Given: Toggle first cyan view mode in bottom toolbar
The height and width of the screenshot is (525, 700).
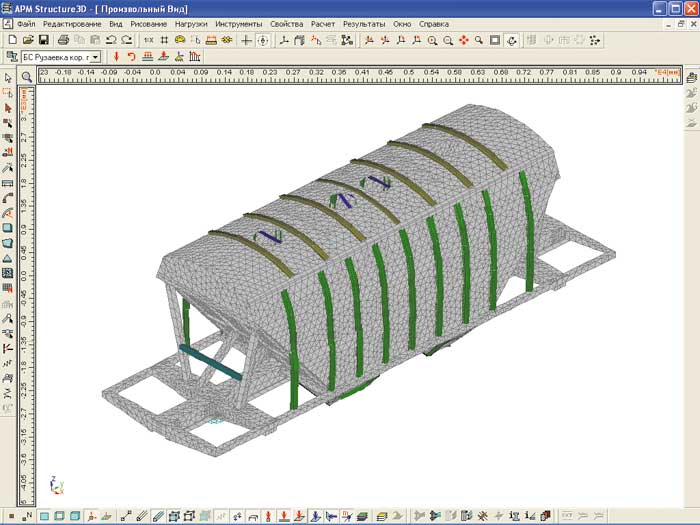Looking at the screenshot, I should [x=45, y=516].
